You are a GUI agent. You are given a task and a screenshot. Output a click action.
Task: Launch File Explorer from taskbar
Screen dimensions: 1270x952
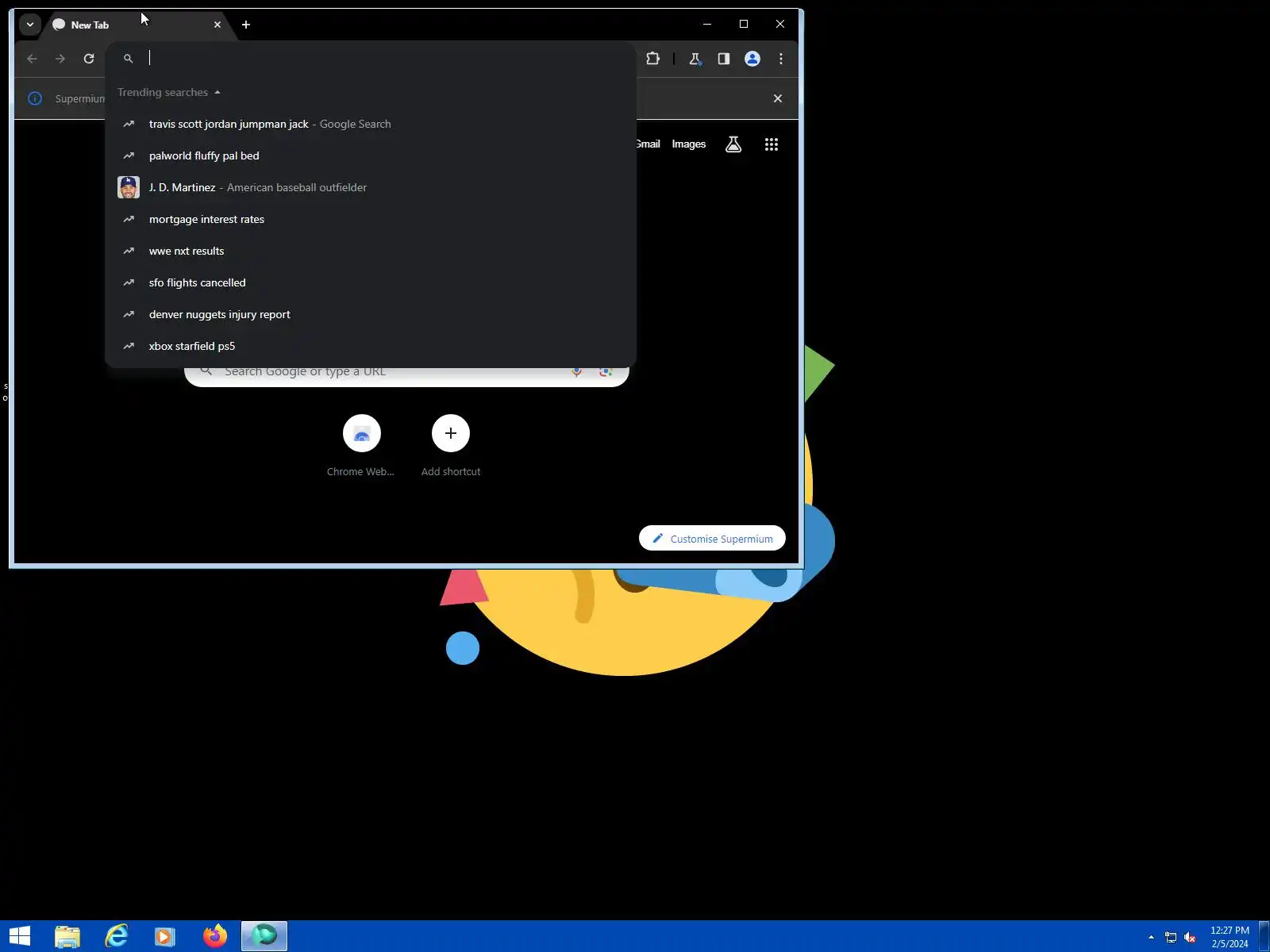[67, 937]
